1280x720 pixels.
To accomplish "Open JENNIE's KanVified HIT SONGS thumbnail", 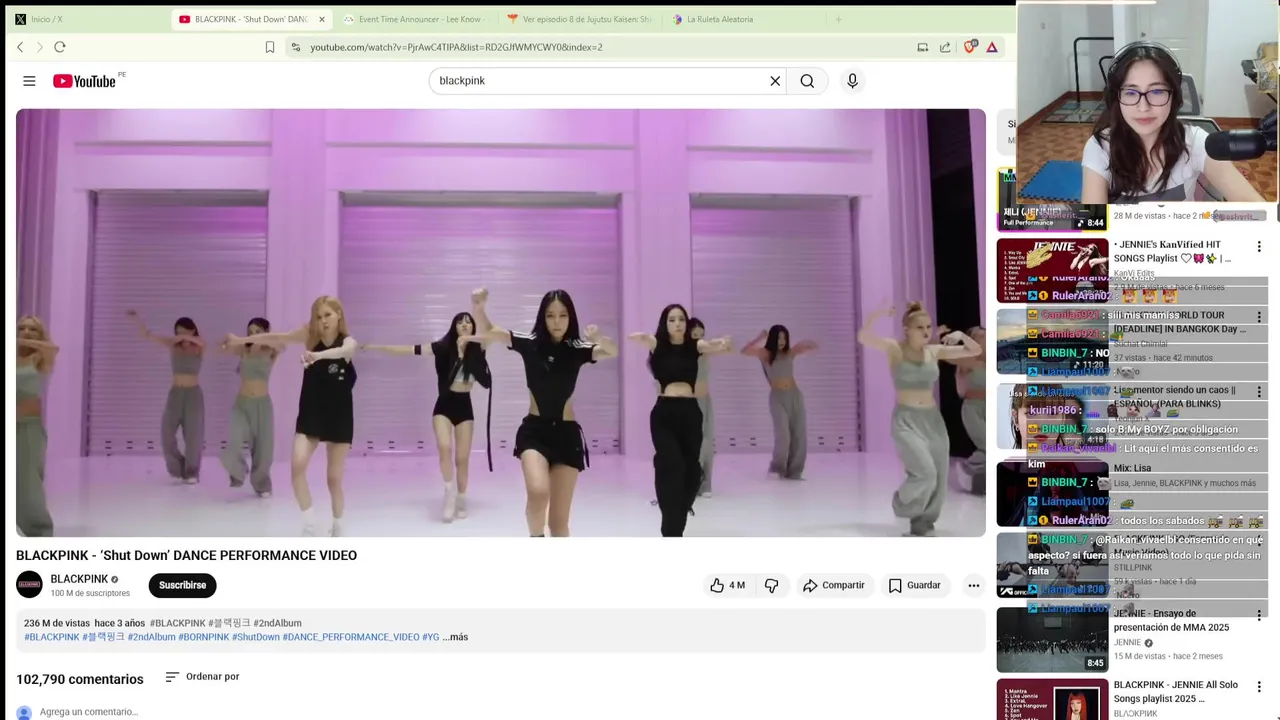I will [x=1052, y=270].
